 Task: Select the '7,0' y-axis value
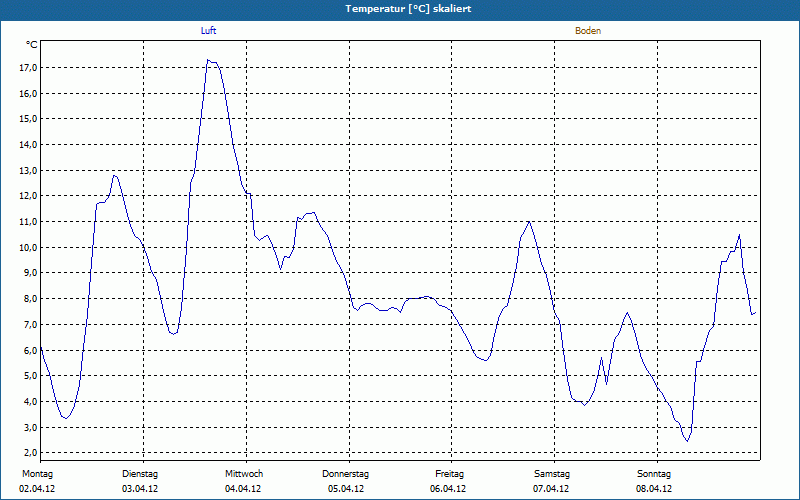[30, 324]
